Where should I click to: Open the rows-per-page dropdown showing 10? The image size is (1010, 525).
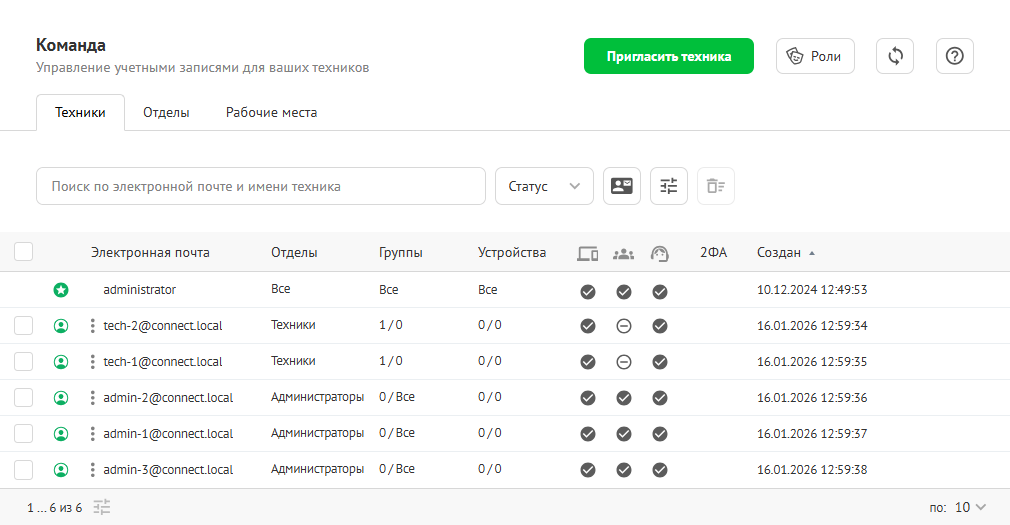pos(969,507)
